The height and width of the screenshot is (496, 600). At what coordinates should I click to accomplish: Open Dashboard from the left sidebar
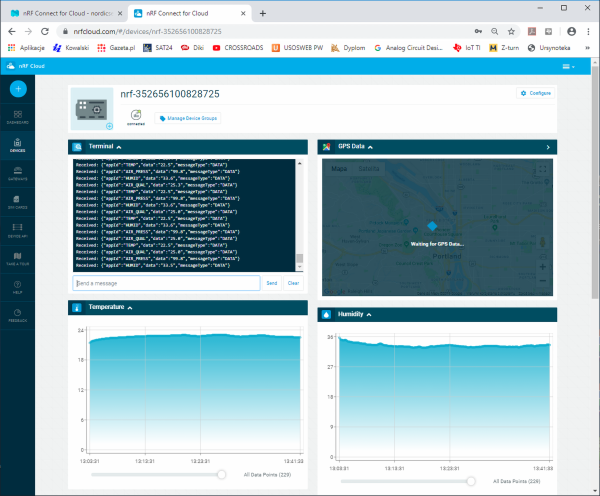click(x=18, y=120)
